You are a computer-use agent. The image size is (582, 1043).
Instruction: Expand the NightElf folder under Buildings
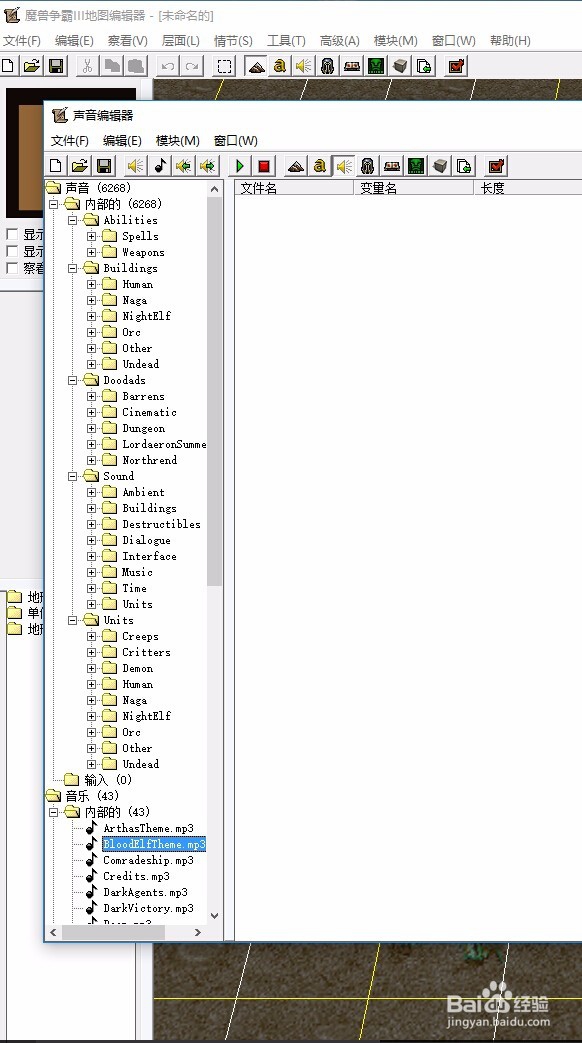coord(92,316)
